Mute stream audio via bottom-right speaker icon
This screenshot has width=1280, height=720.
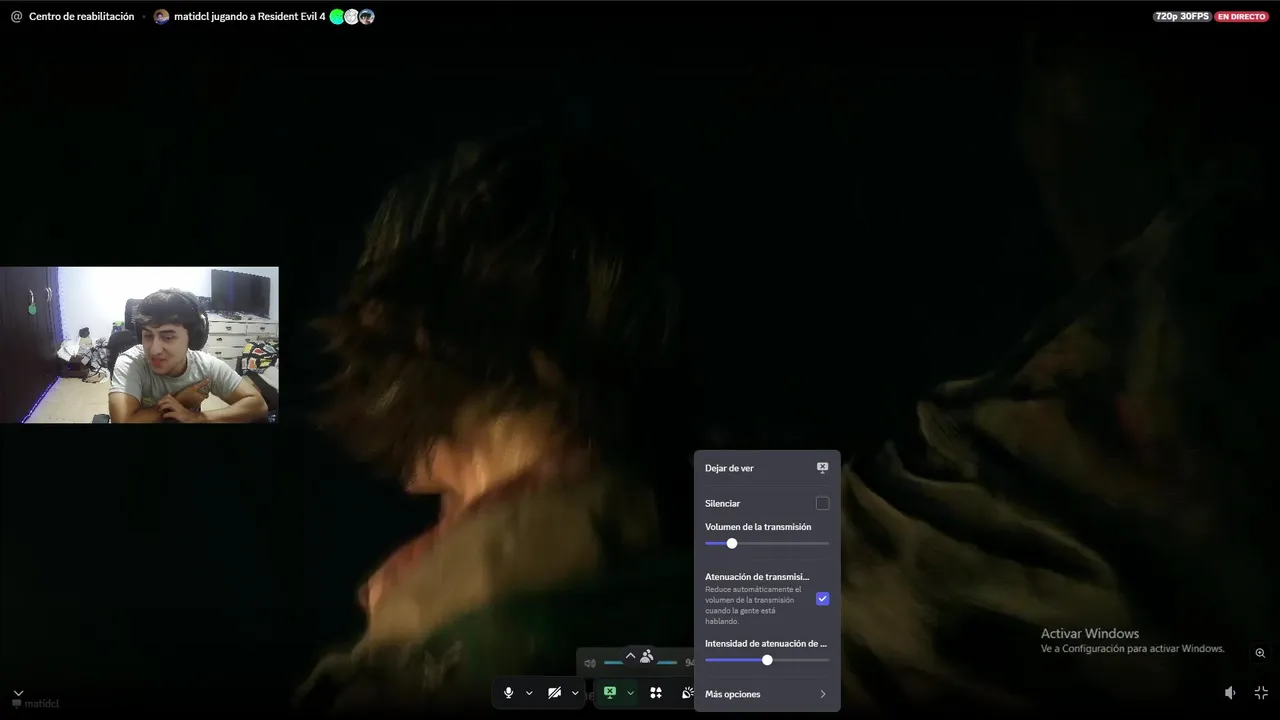click(1230, 692)
